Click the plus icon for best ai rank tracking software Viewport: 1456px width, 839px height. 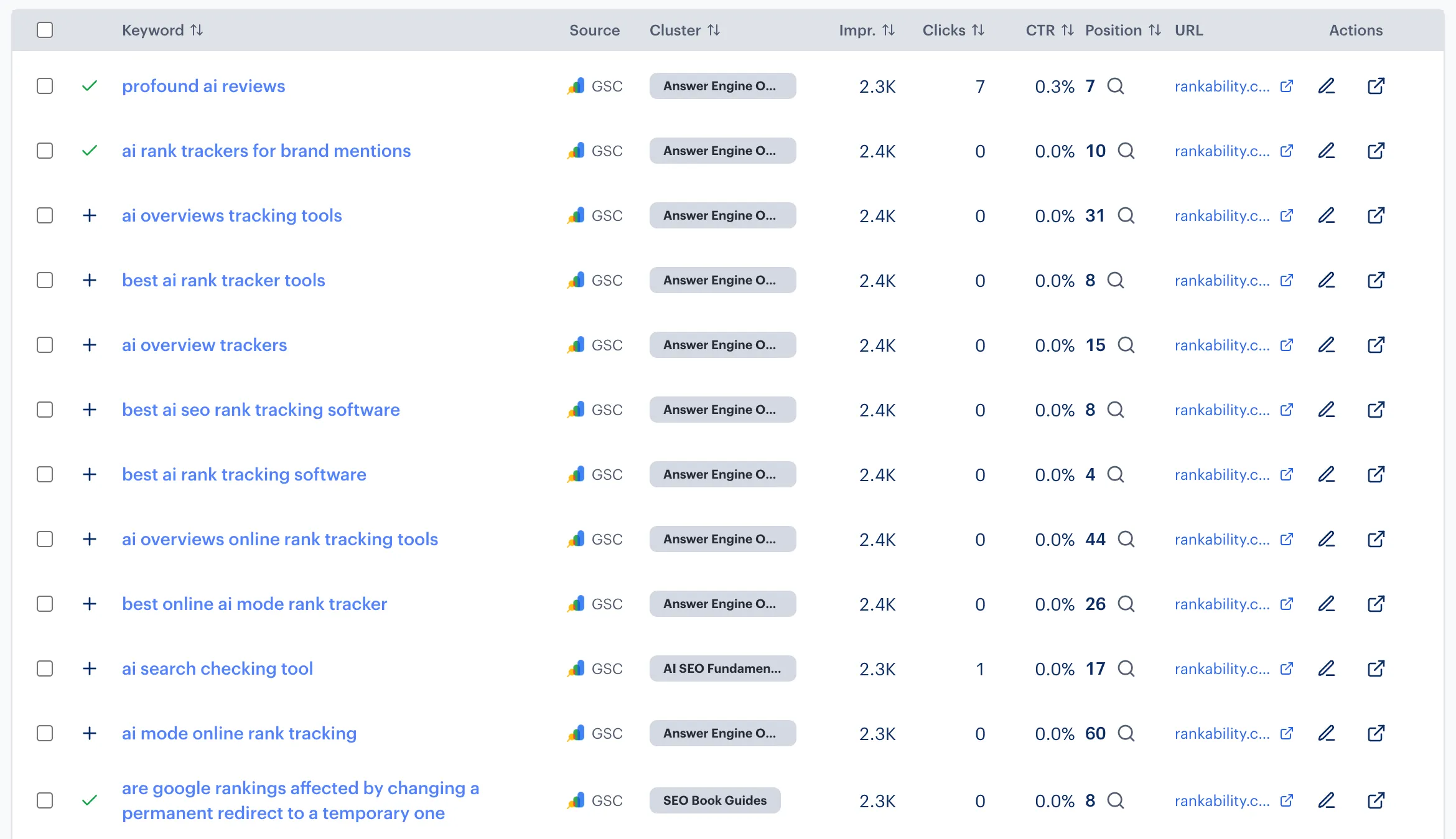pos(90,474)
